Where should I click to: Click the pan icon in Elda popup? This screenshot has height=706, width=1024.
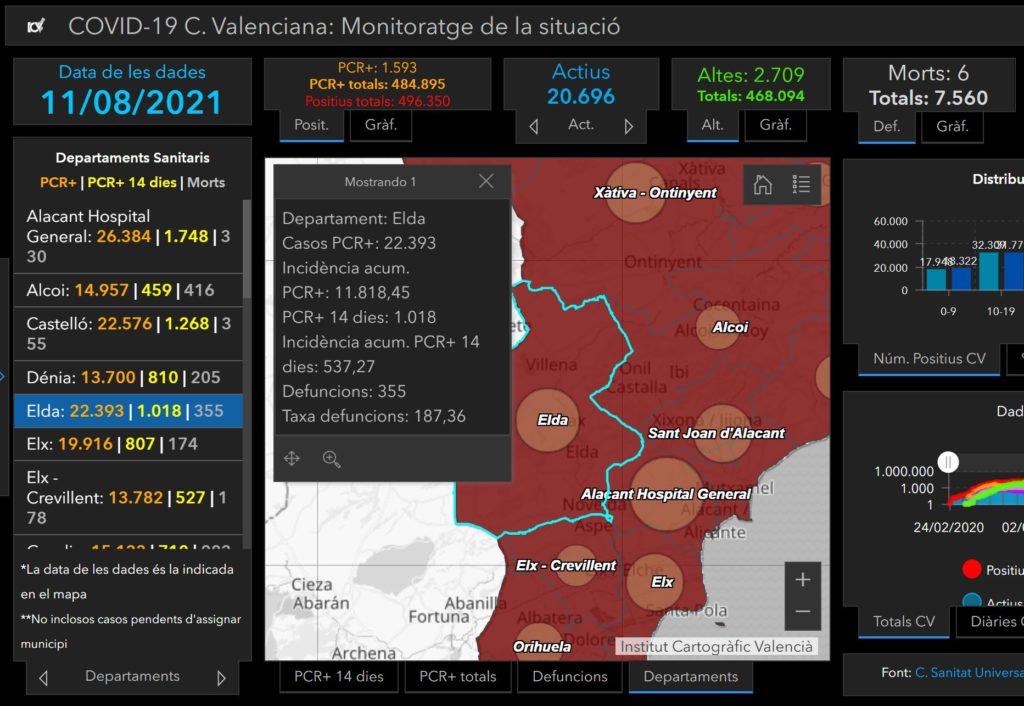[292, 458]
